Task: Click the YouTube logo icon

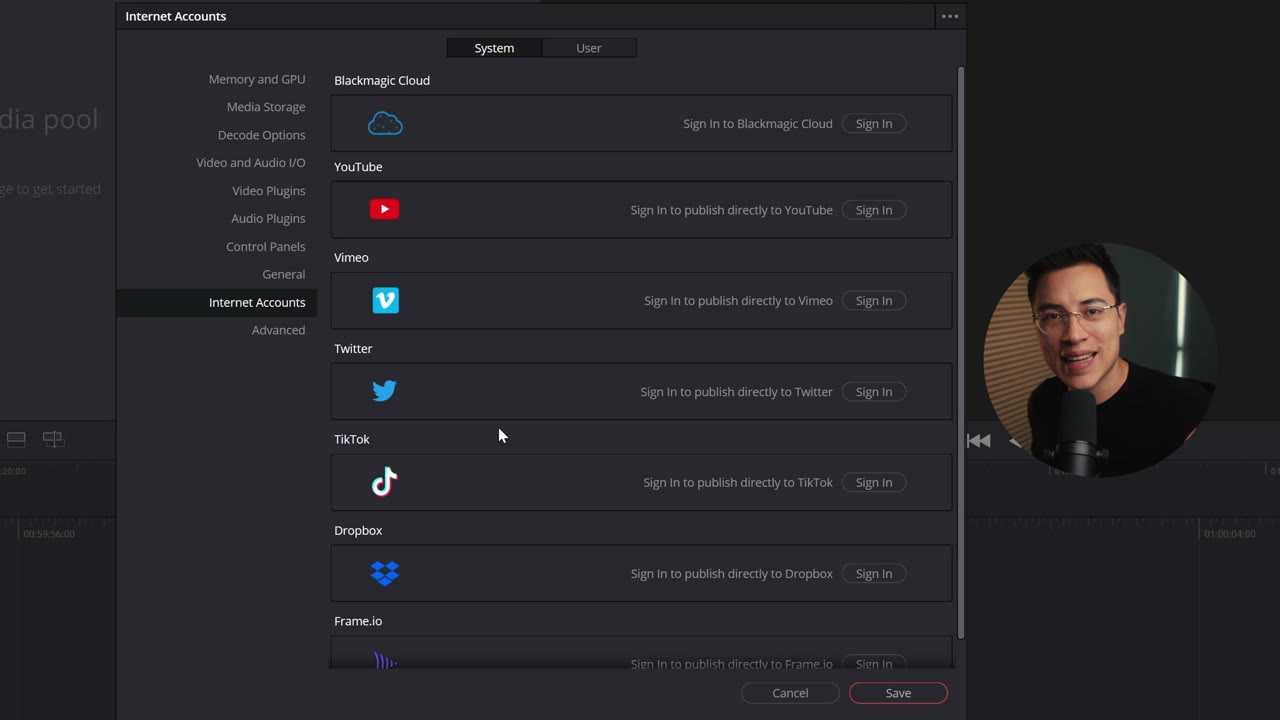Action: [x=384, y=209]
